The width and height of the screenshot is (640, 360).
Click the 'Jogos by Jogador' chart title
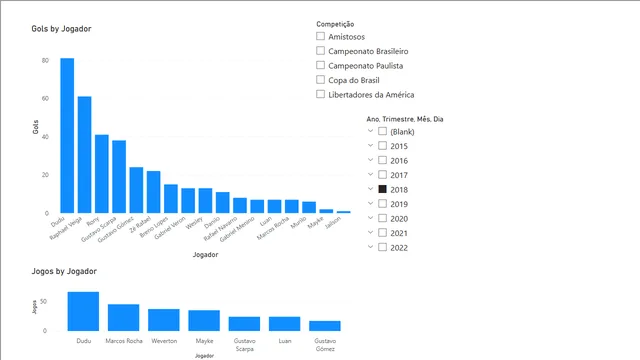click(x=64, y=271)
